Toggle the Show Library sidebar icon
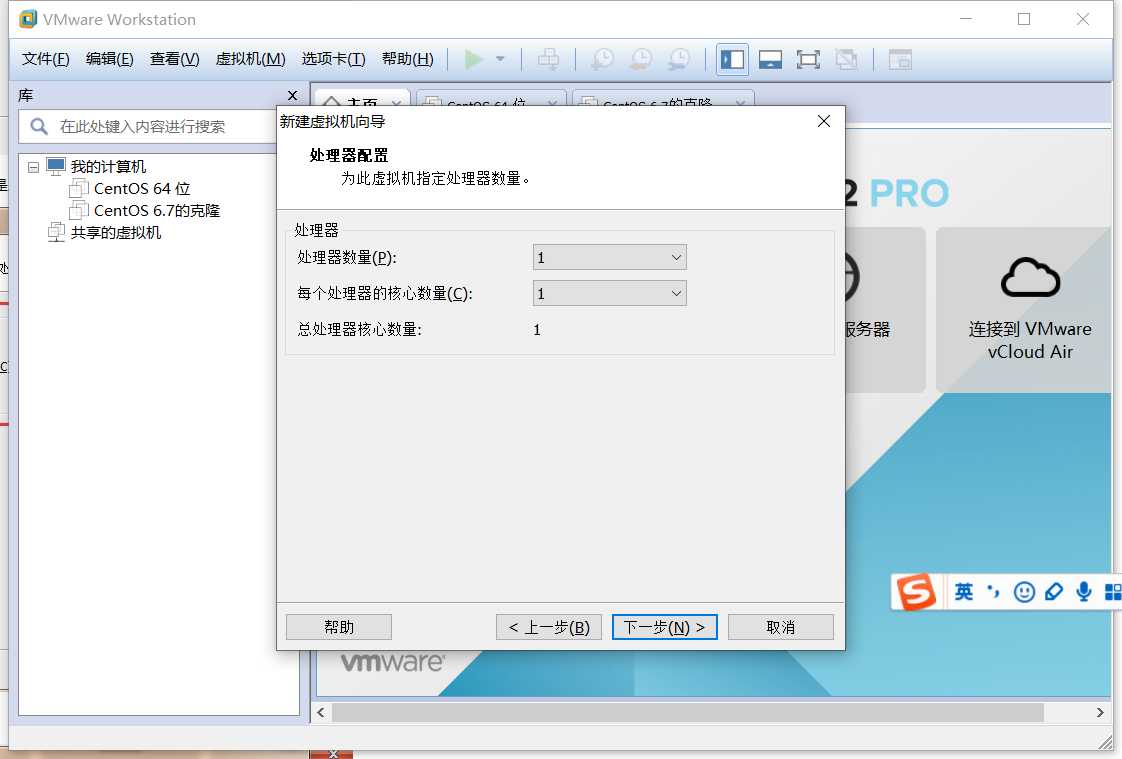This screenshot has width=1122, height=759. pyautogui.click(x=732, y=59)
